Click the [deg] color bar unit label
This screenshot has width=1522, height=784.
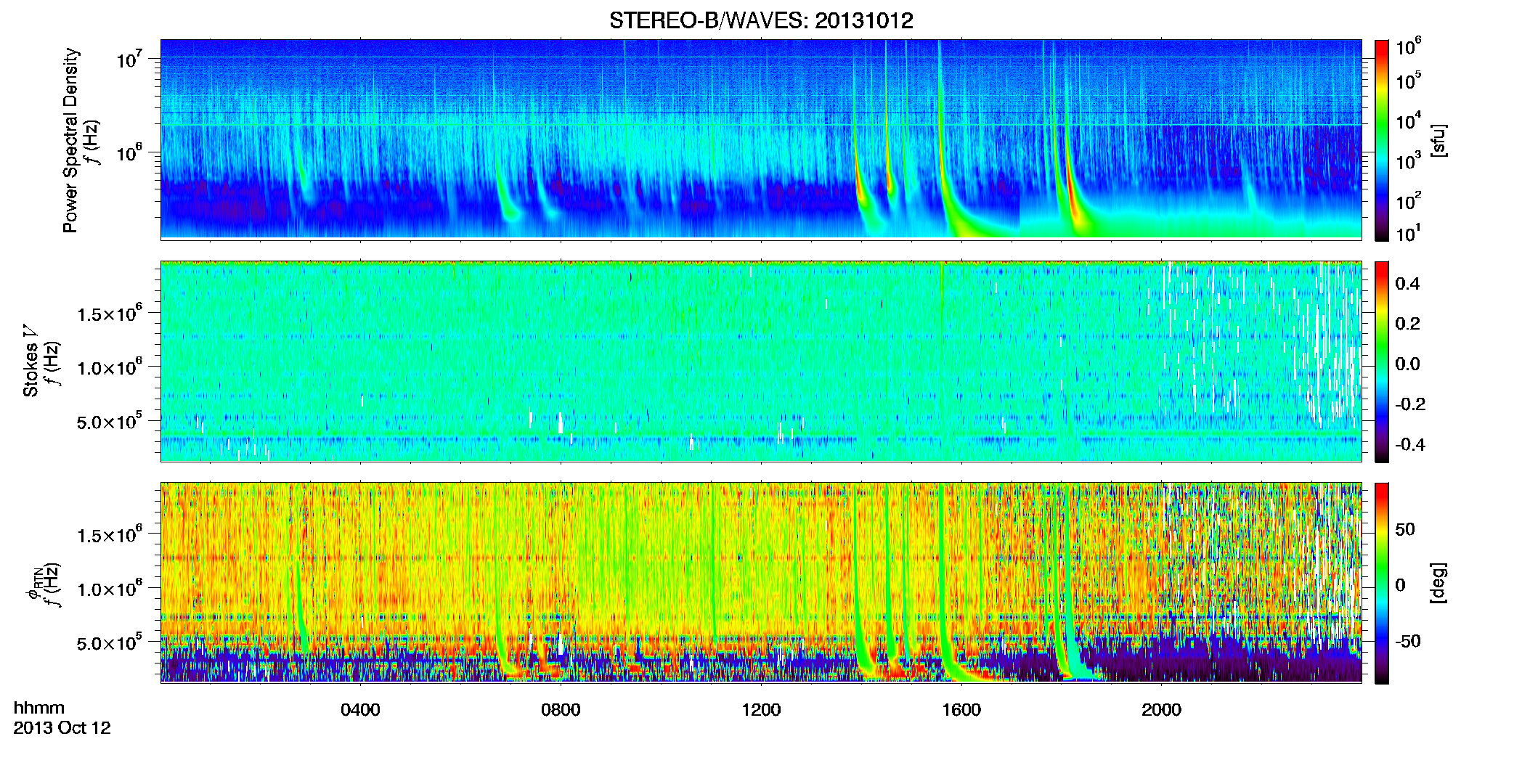pos(1438,583)
